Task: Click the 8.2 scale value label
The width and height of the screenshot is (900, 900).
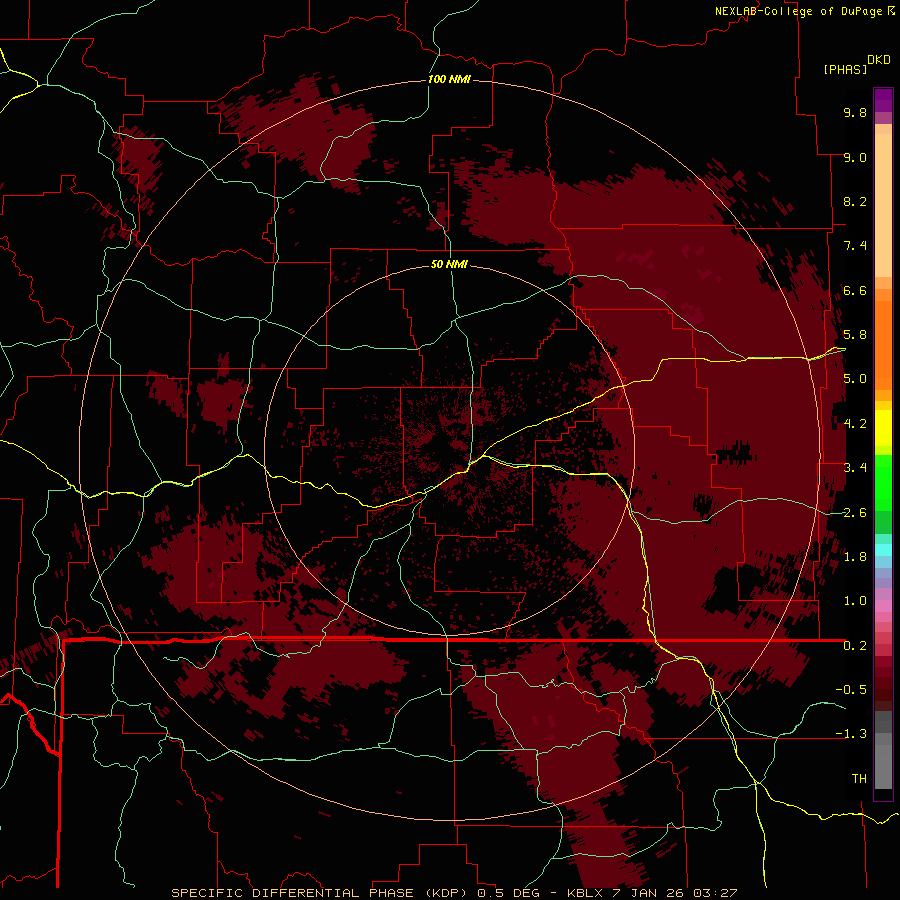Action: [855, 201]
